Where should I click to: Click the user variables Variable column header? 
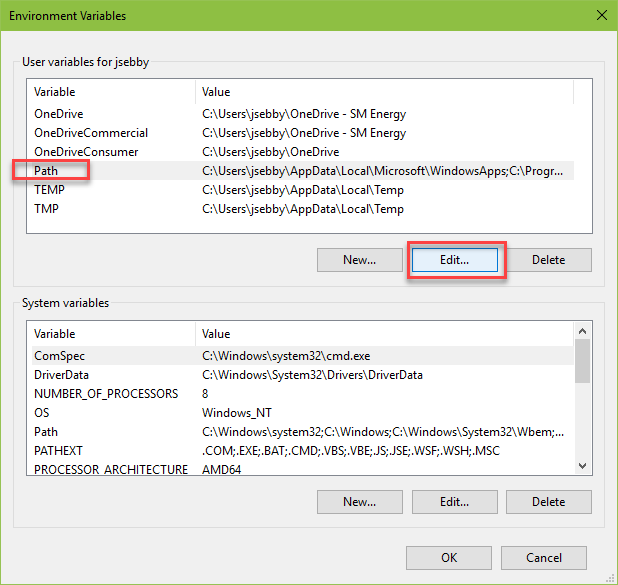tap(114, 92)
